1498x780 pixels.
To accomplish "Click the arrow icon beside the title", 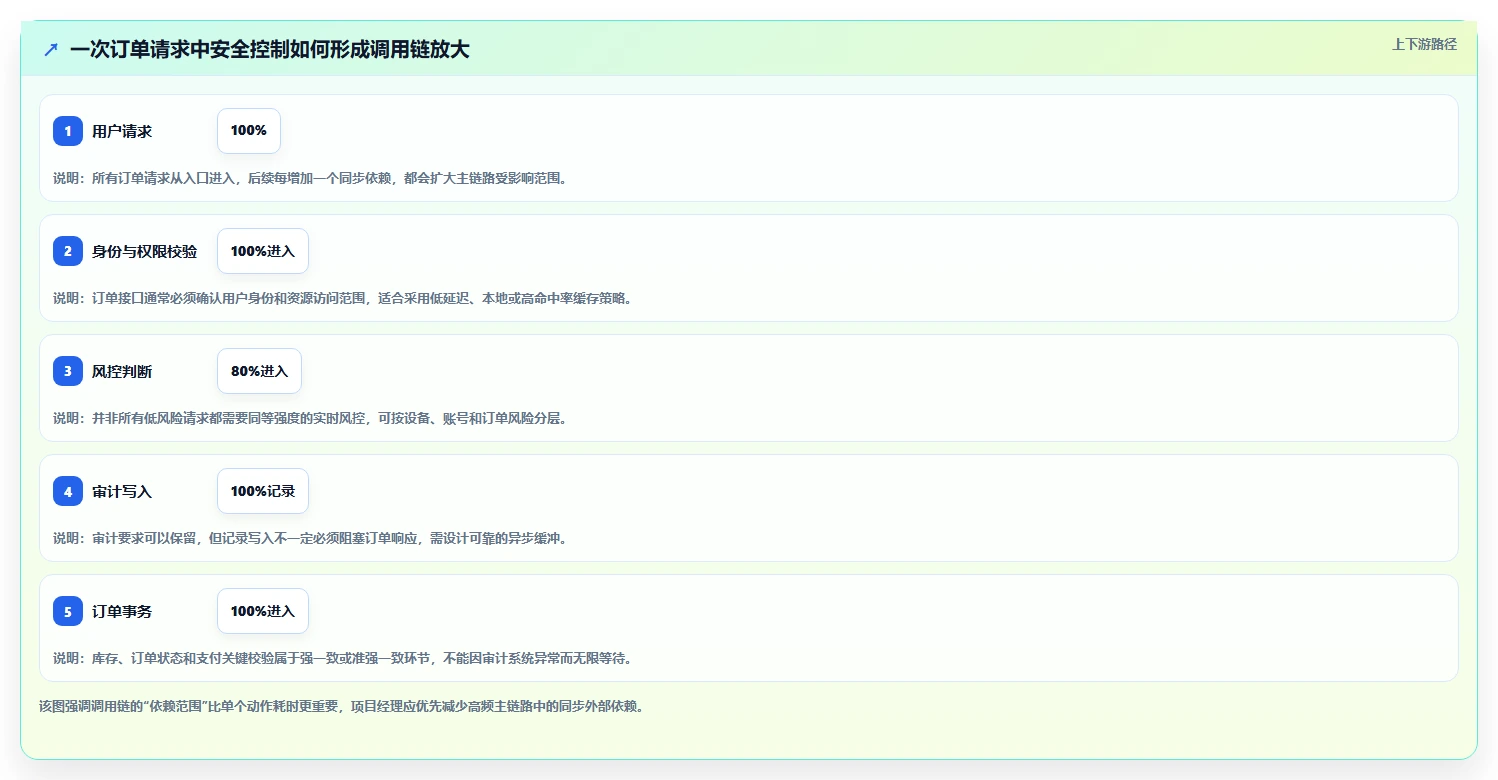I will tap(51, 50).
